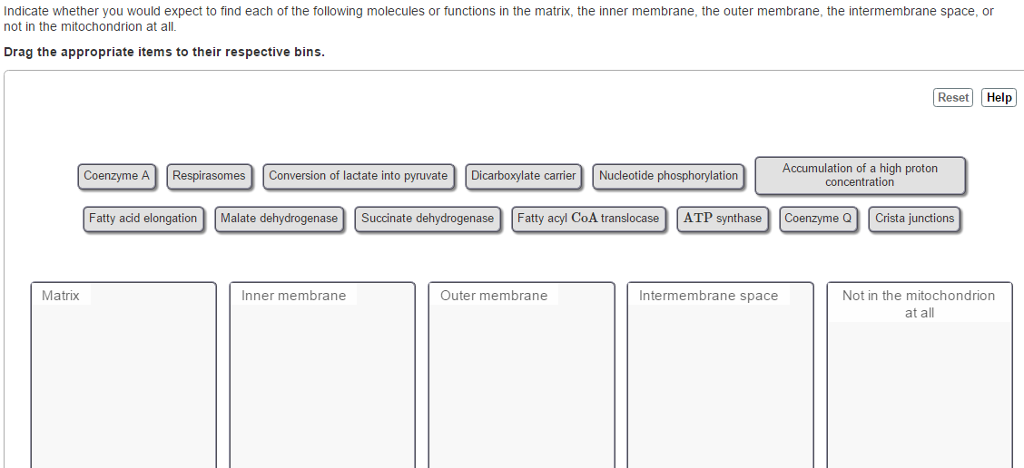
Task: Click the Malate dehydrogenase item
Action: pyautogui.click(x=279, y=219)
